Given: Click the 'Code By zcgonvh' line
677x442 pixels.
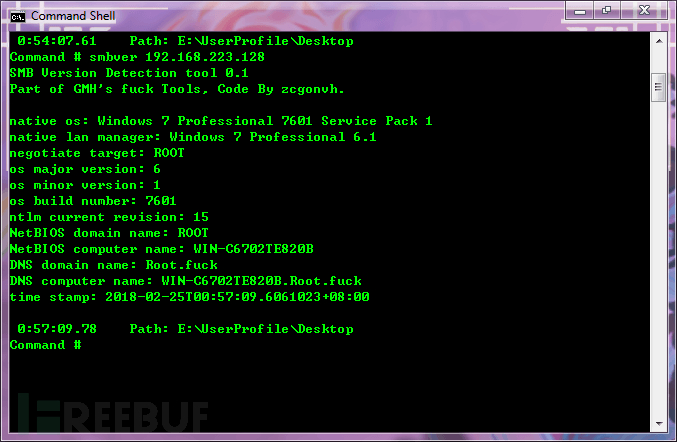Looking at the screenshot, I should (x=177, y=89).
